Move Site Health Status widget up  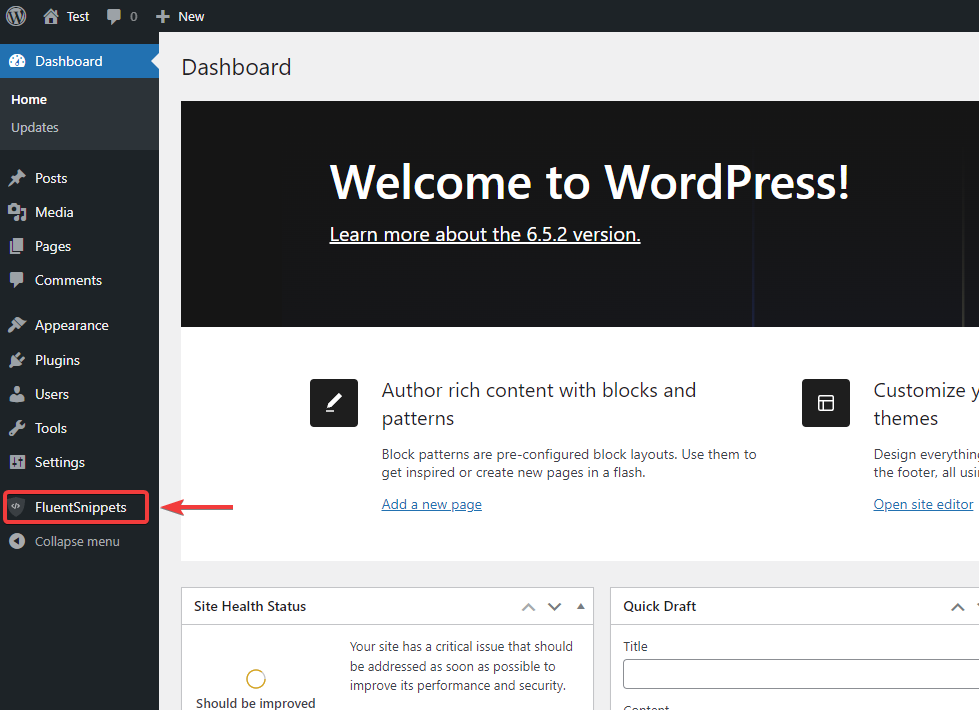pos(528,606)
